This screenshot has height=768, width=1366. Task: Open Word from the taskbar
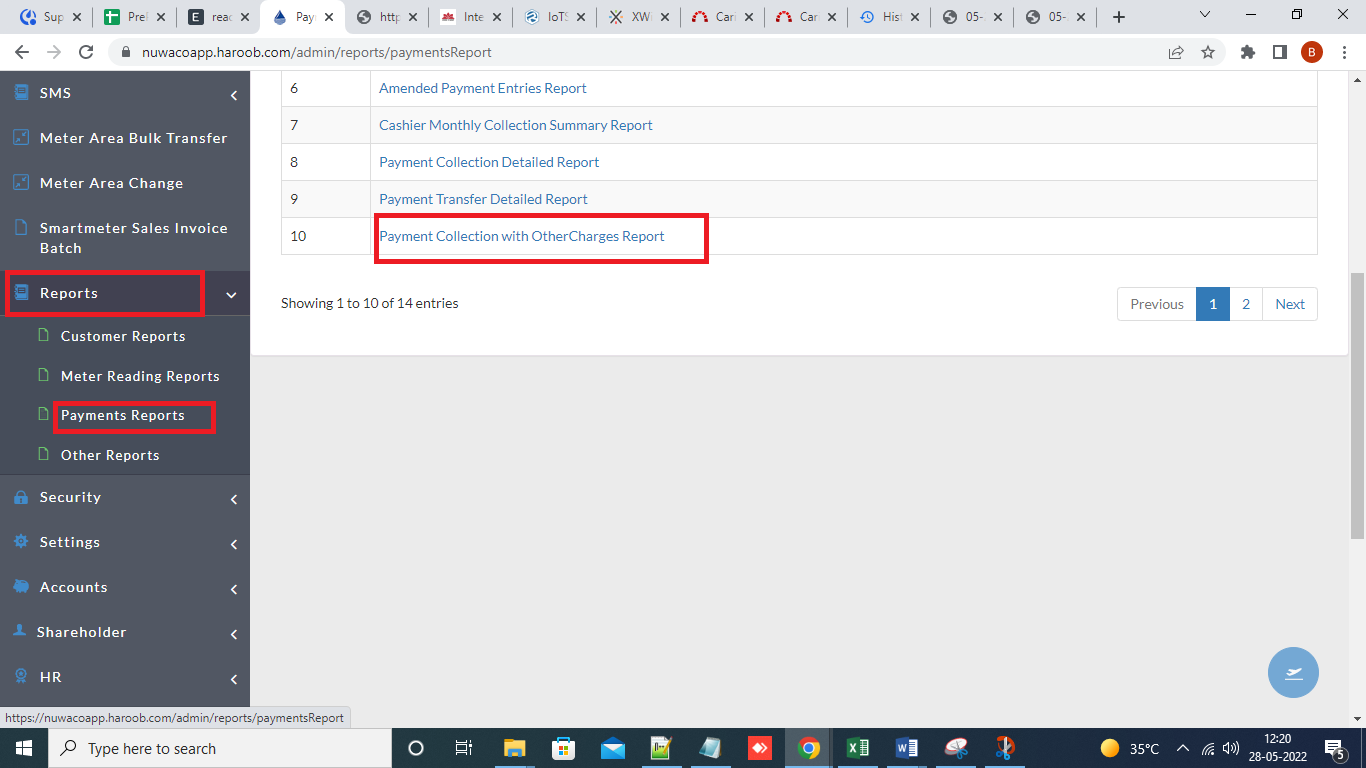(907, 748)
